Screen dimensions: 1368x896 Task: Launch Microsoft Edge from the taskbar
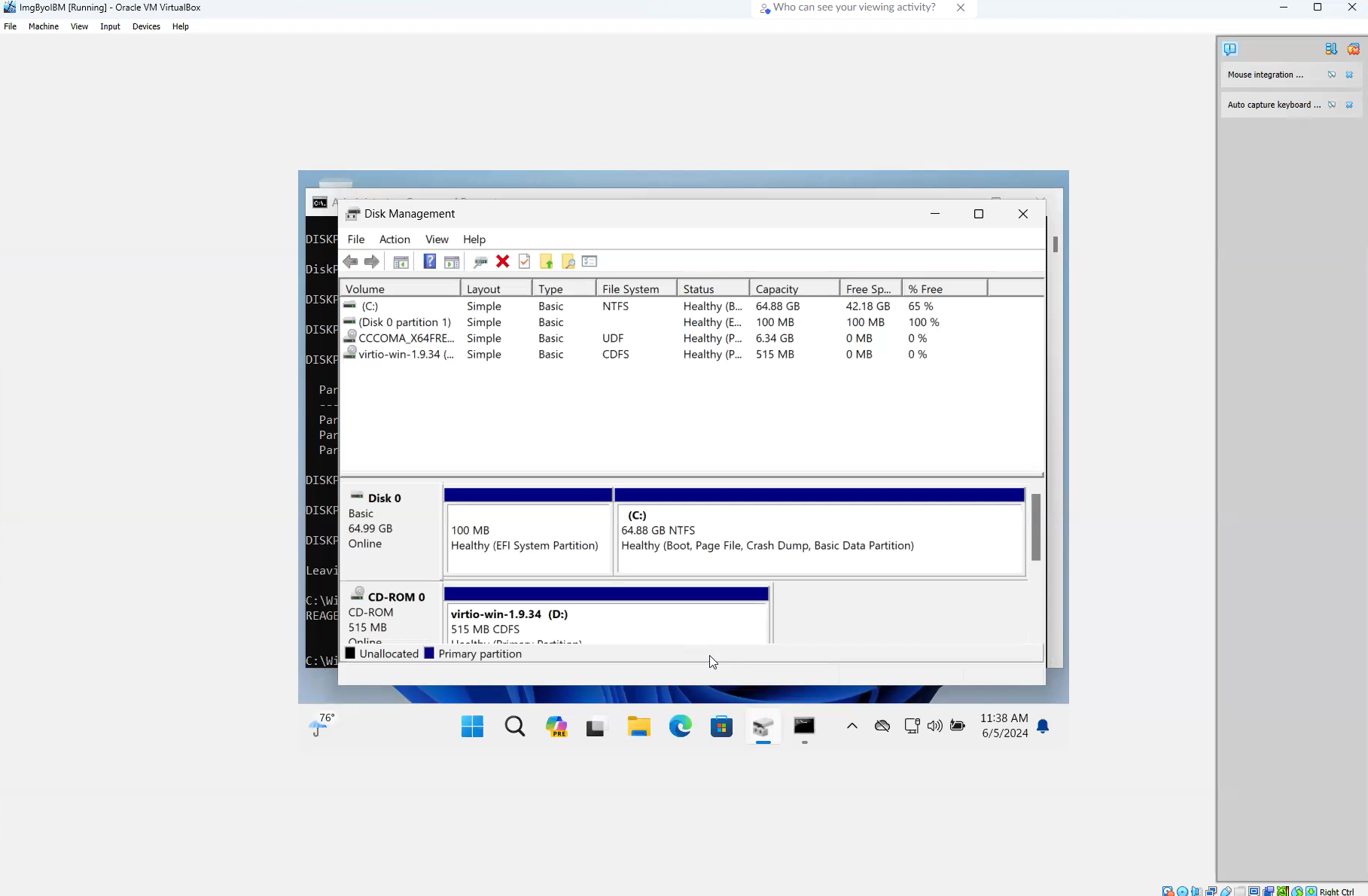681,727
